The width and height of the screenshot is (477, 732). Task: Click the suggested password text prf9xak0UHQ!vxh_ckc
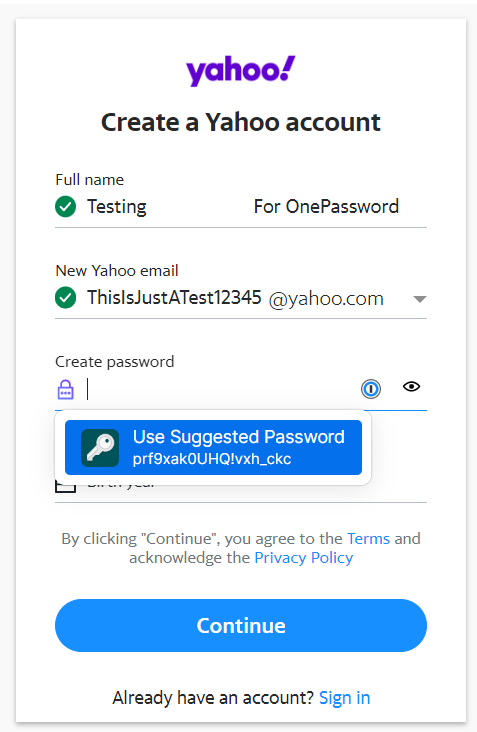[x=212, y=459]
